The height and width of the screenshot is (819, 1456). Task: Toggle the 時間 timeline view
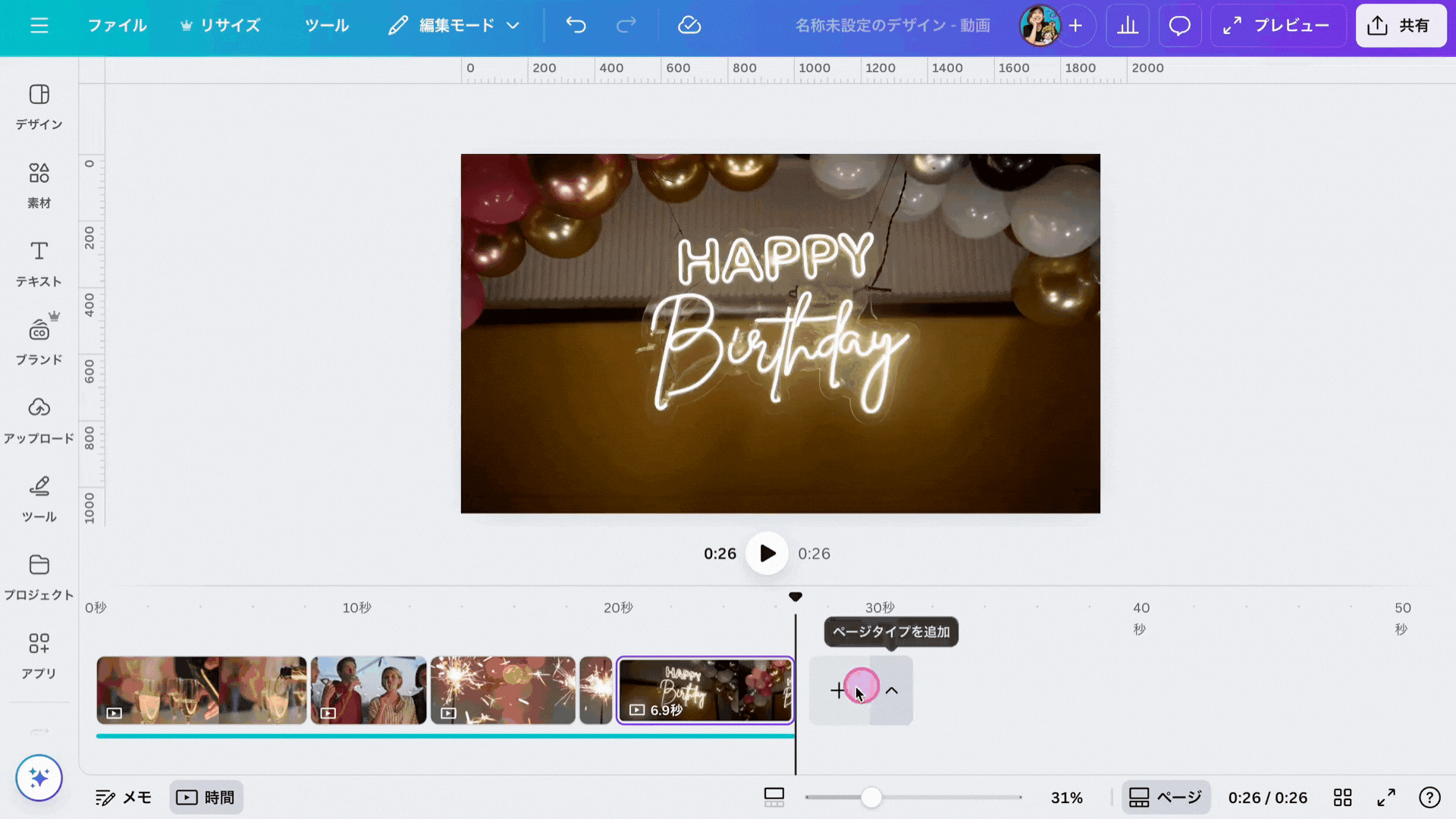[206, 797]
